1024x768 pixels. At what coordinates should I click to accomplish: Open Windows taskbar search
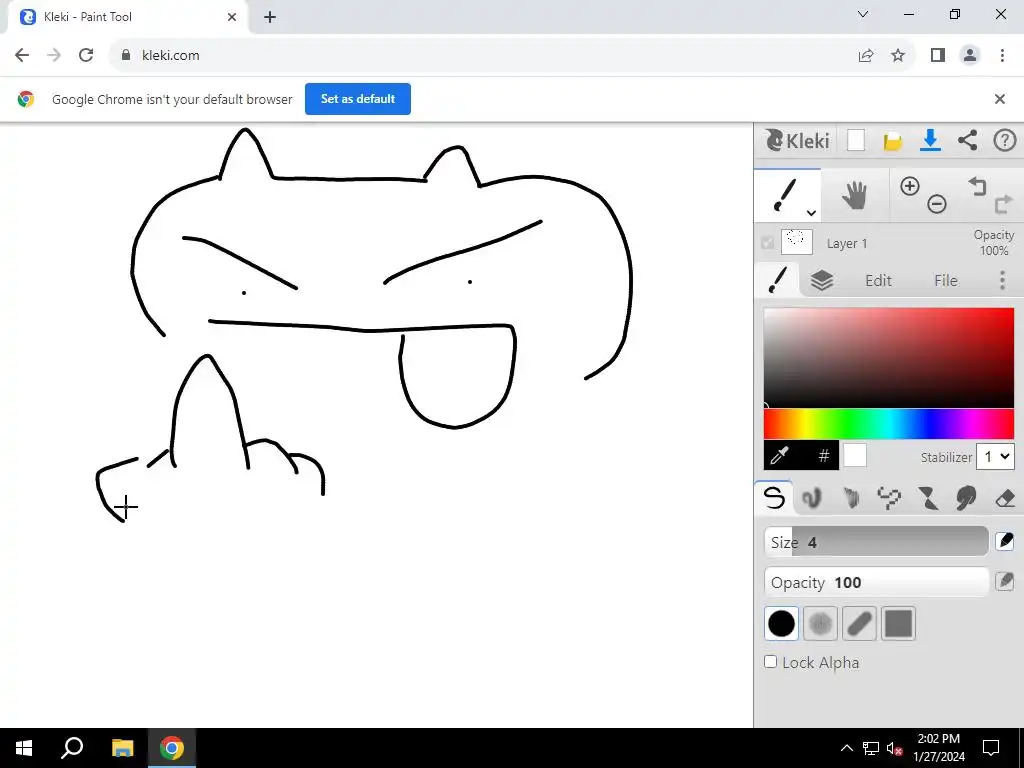pyautogui.click(x=72, y=748)
